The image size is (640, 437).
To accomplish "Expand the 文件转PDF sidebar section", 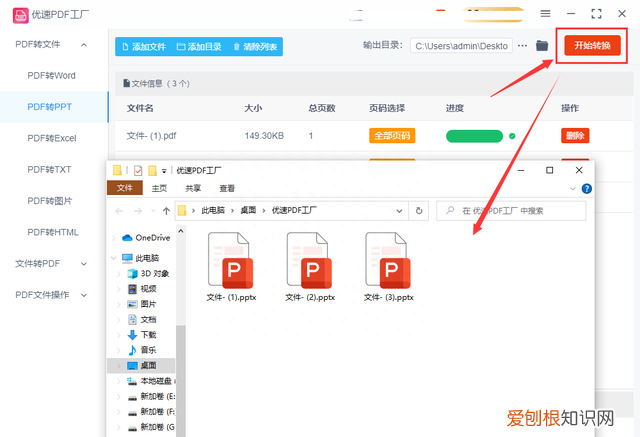I will [84, 264].
